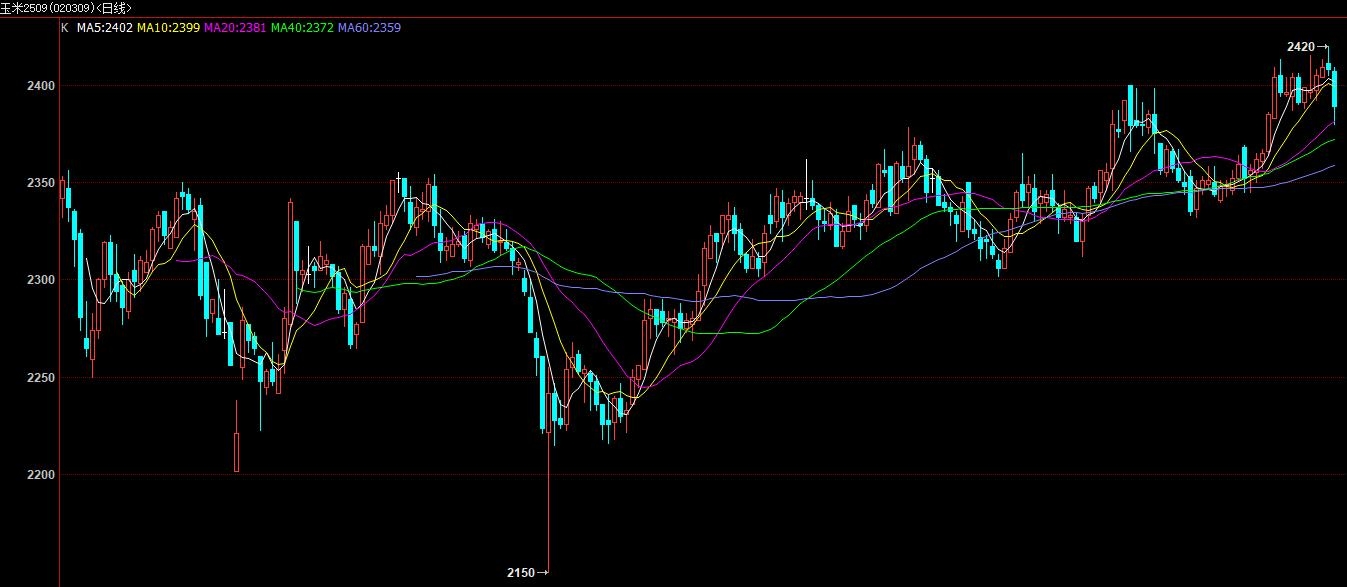Click the right end of green MA40 line
The image size is (1347, 587).
point(1334,140)
